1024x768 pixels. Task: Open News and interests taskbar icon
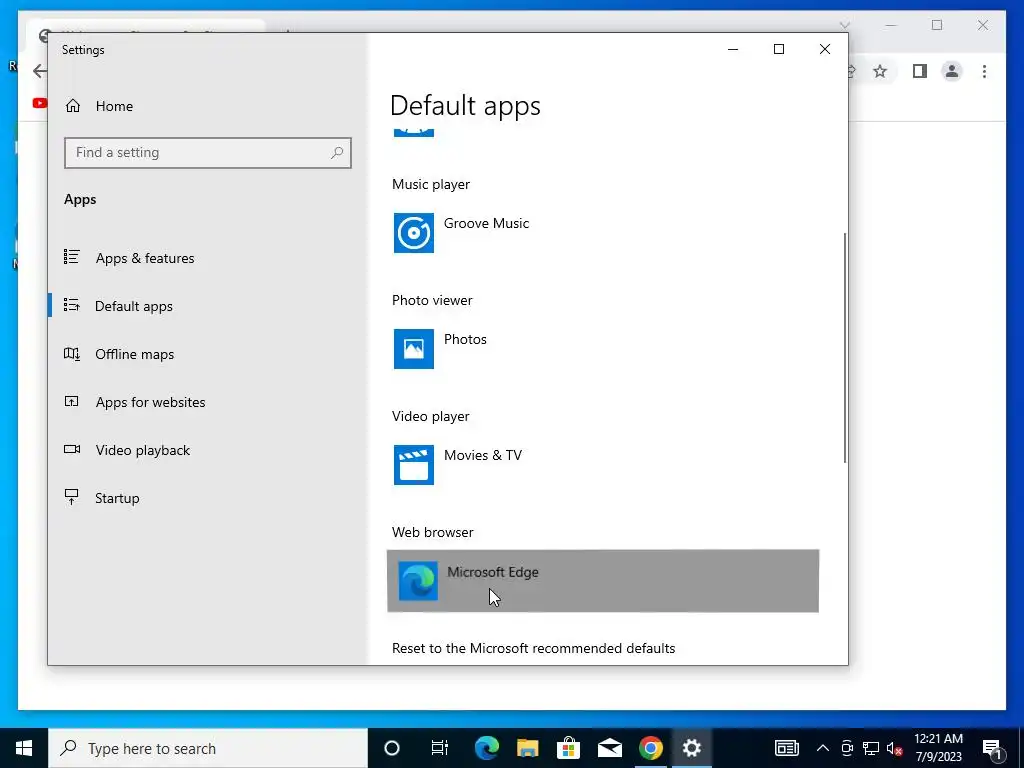[787, 748]
